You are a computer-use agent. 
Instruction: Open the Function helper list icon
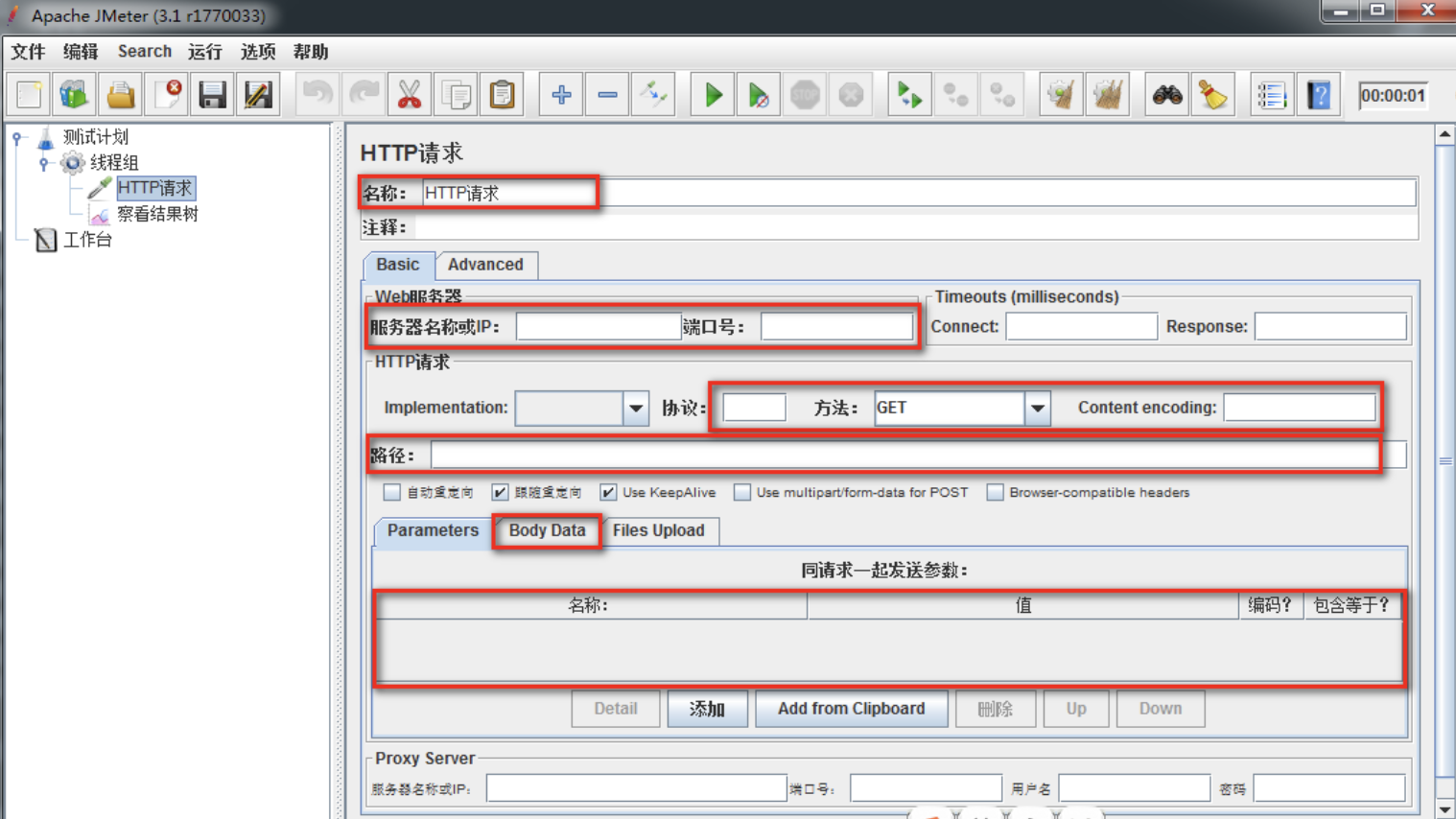1272,95
